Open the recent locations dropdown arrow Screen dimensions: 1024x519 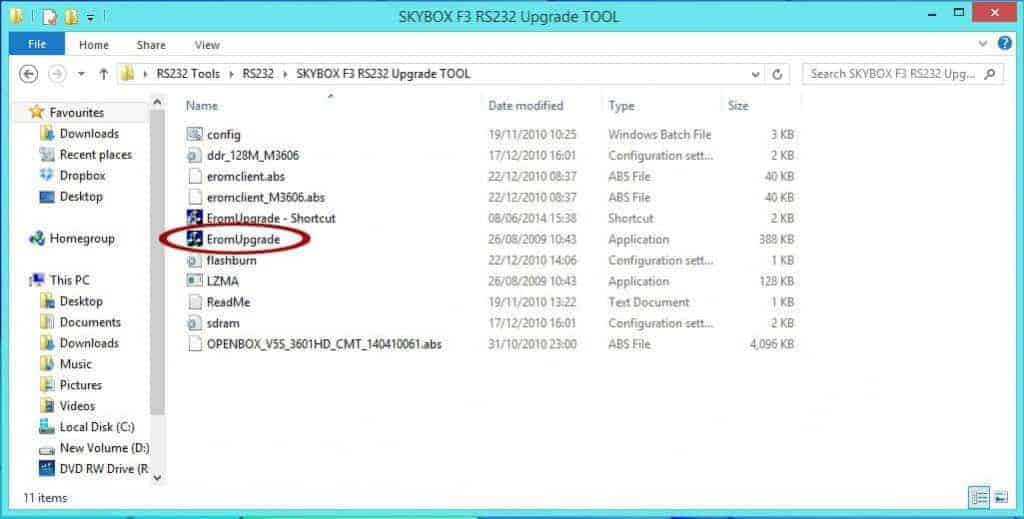coord(82,74)
